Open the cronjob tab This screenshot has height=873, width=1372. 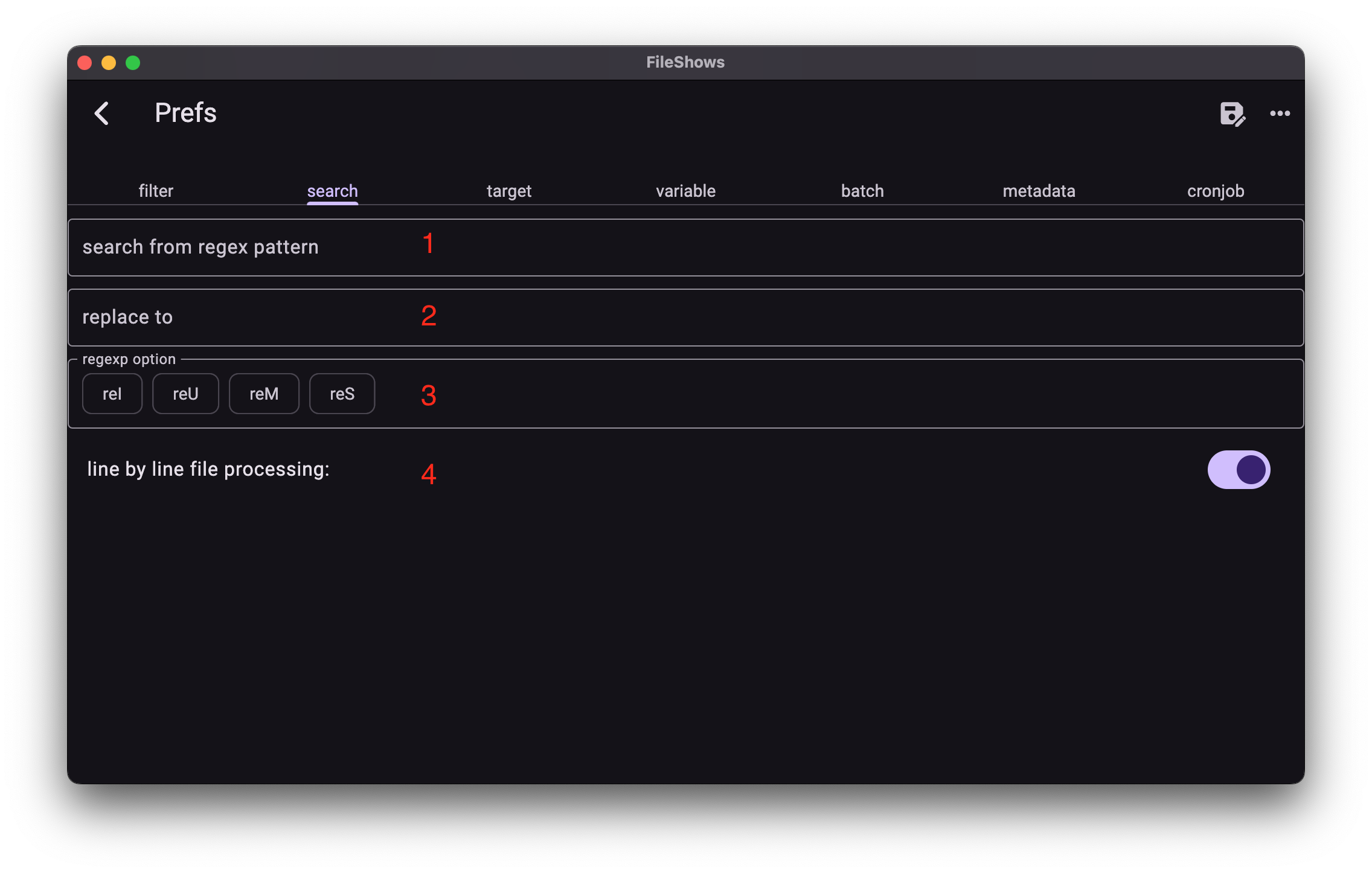(1215, 191)
